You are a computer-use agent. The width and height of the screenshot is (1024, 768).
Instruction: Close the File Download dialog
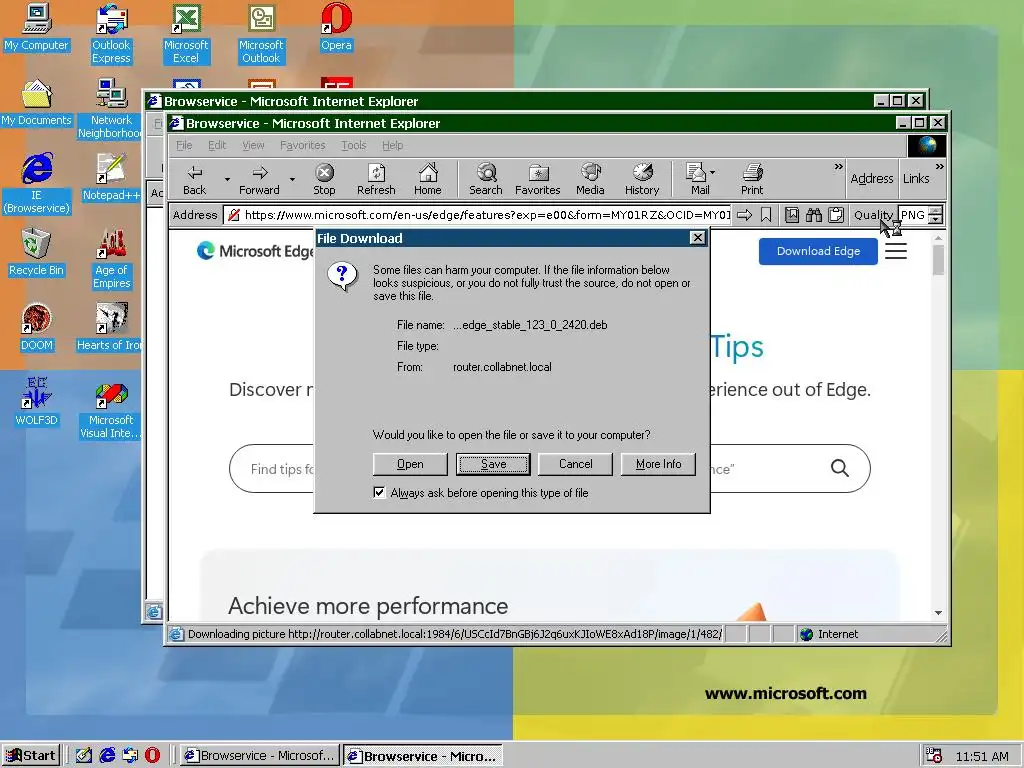[697, 238]
